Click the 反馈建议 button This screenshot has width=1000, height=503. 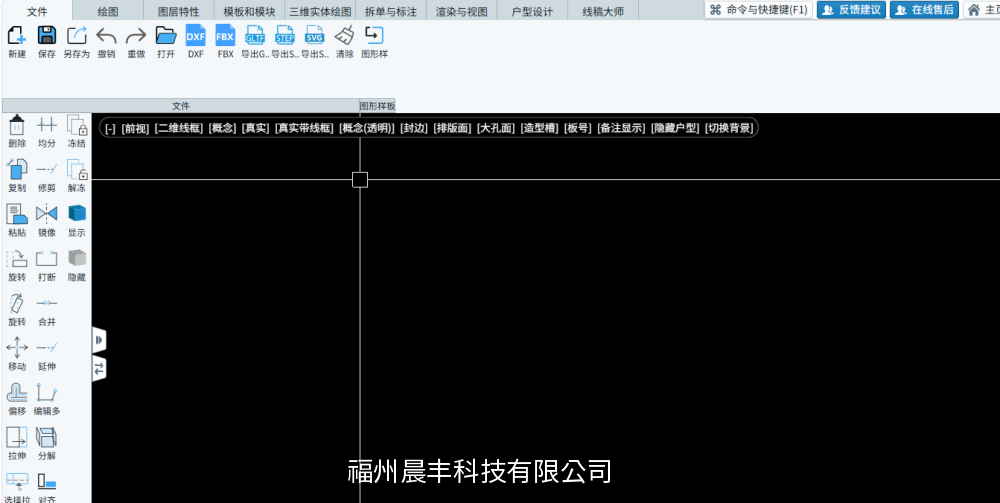pos(851,10)
